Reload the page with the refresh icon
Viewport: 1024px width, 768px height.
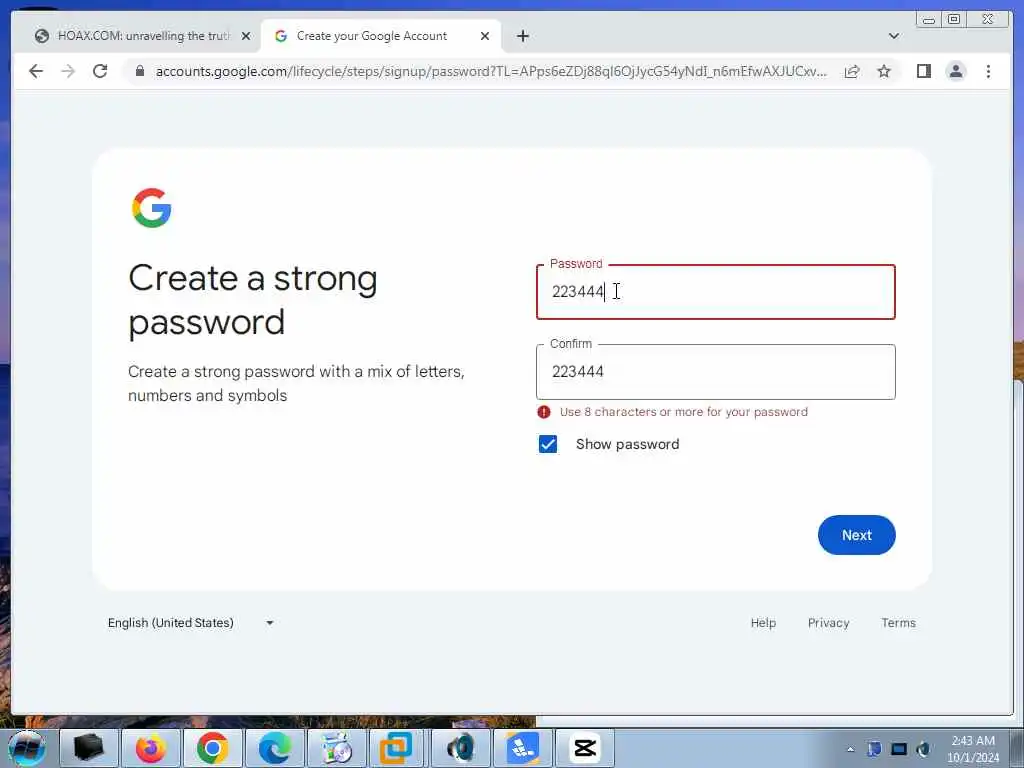pyautogui.click(x=100, y=71)
